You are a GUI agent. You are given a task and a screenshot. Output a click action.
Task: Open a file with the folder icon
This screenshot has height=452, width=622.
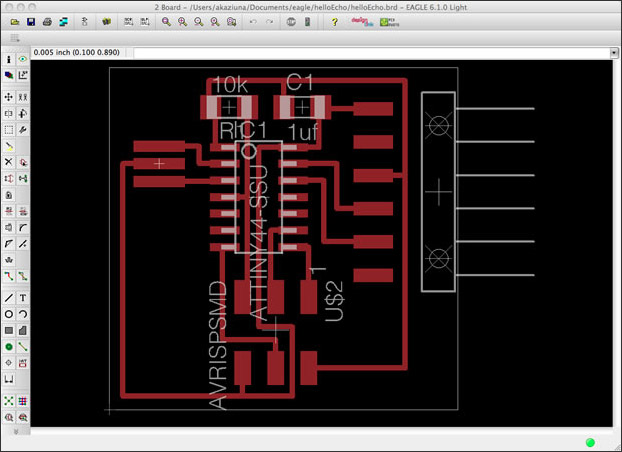[15, 22]
